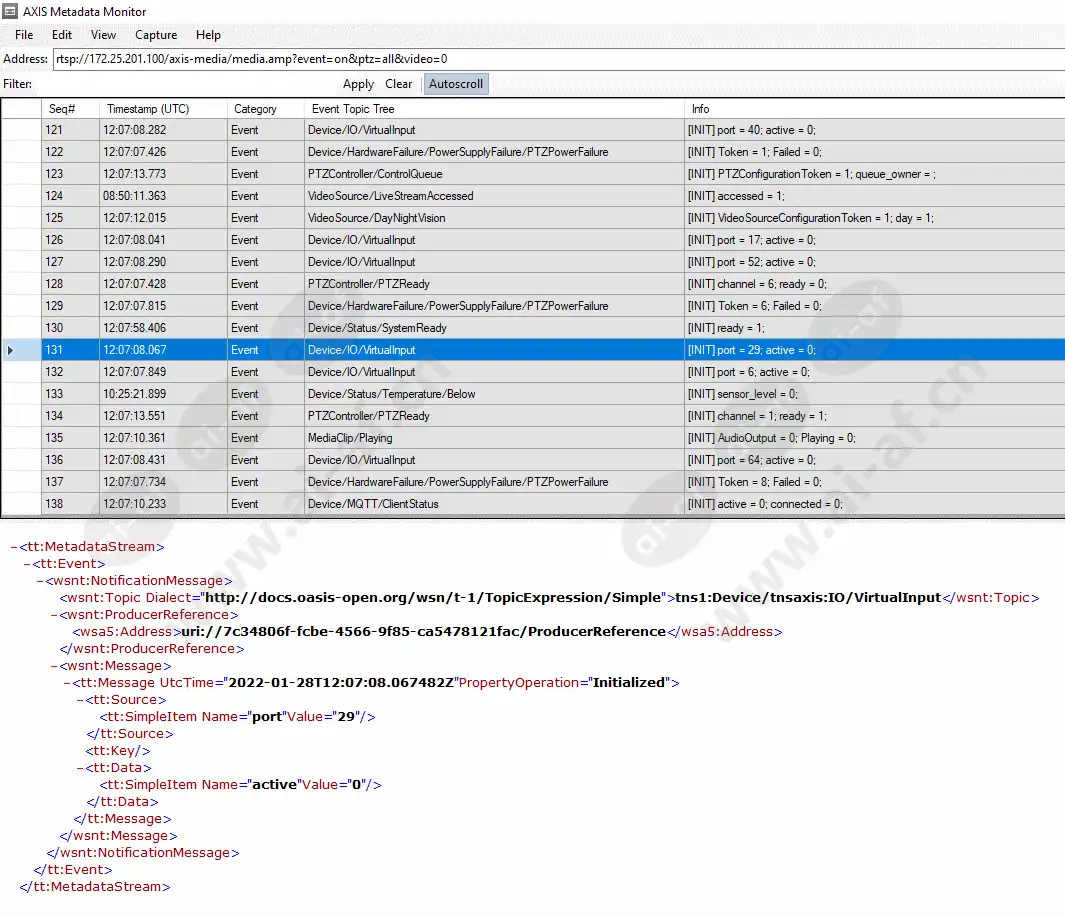Focus the rtsp Address input field
This screenshot has width=1065, height=917.
559,59
